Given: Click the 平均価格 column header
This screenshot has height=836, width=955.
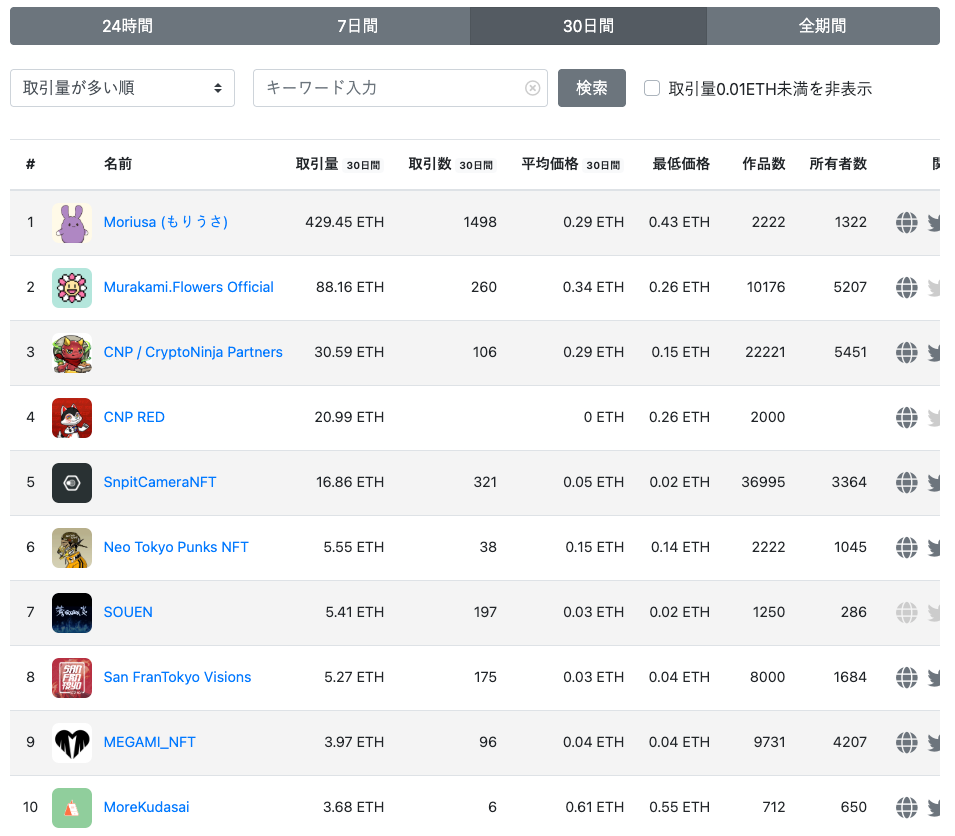Looking at the screenshot, I should tap(549, 164).
